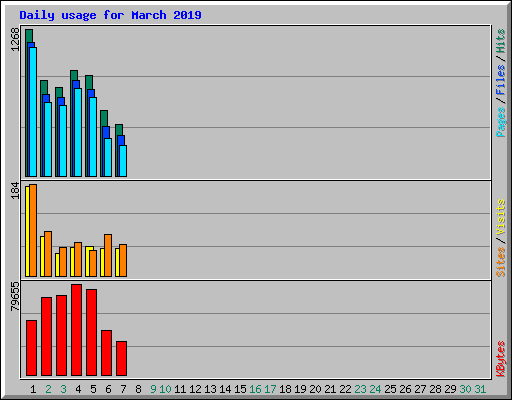Click green day 30 on the x-axis
This screenshot has width=512, height=400.
pyautogui.click(x=465, y=389)
